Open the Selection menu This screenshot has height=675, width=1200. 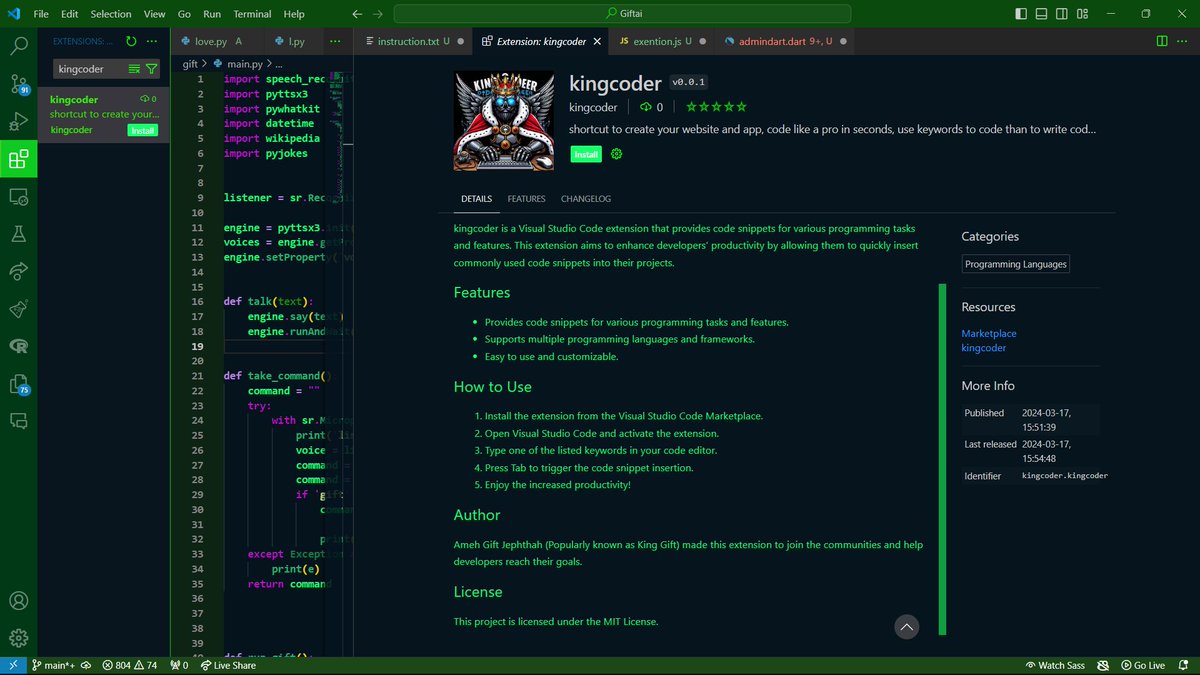pyautogui.click(x=110, y=14)
